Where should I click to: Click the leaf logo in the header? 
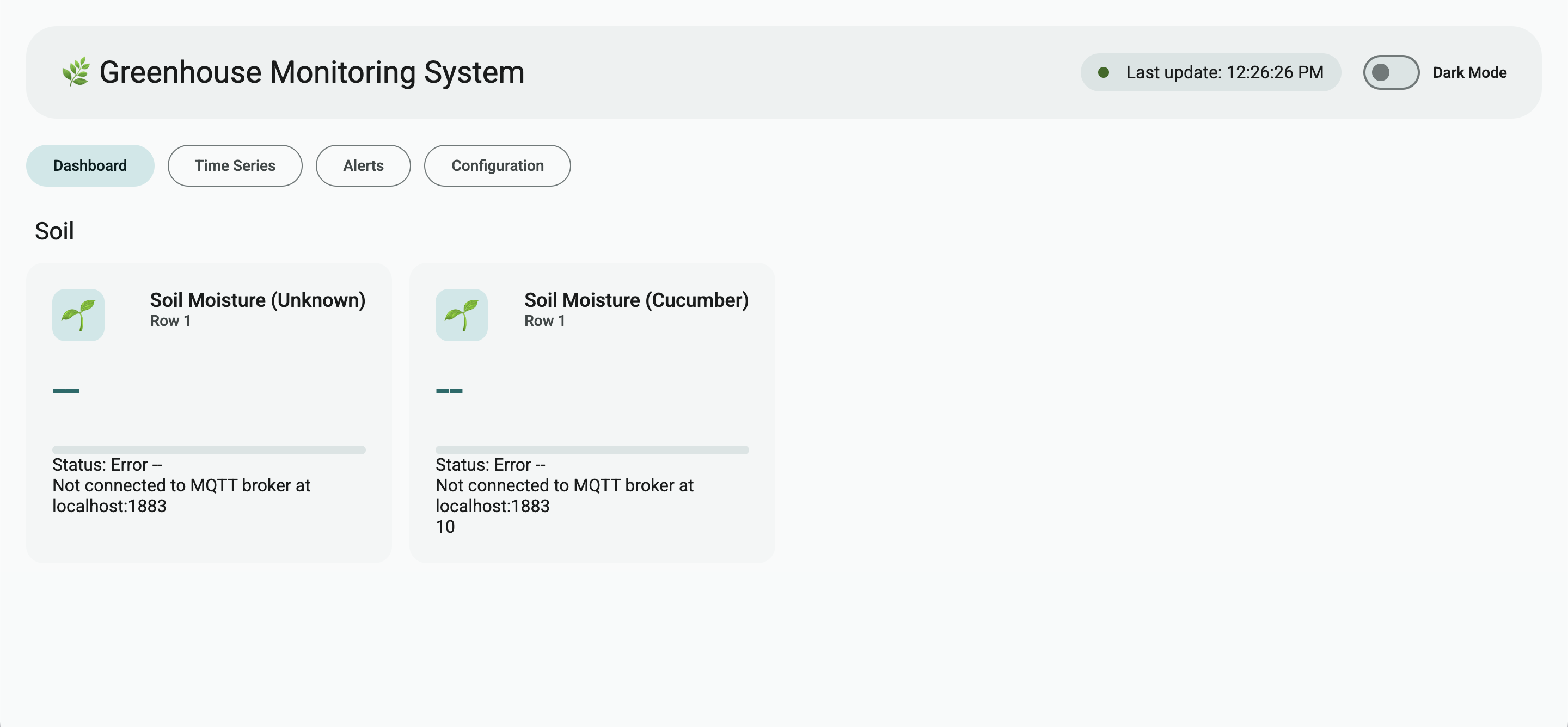tap(77, 71)
